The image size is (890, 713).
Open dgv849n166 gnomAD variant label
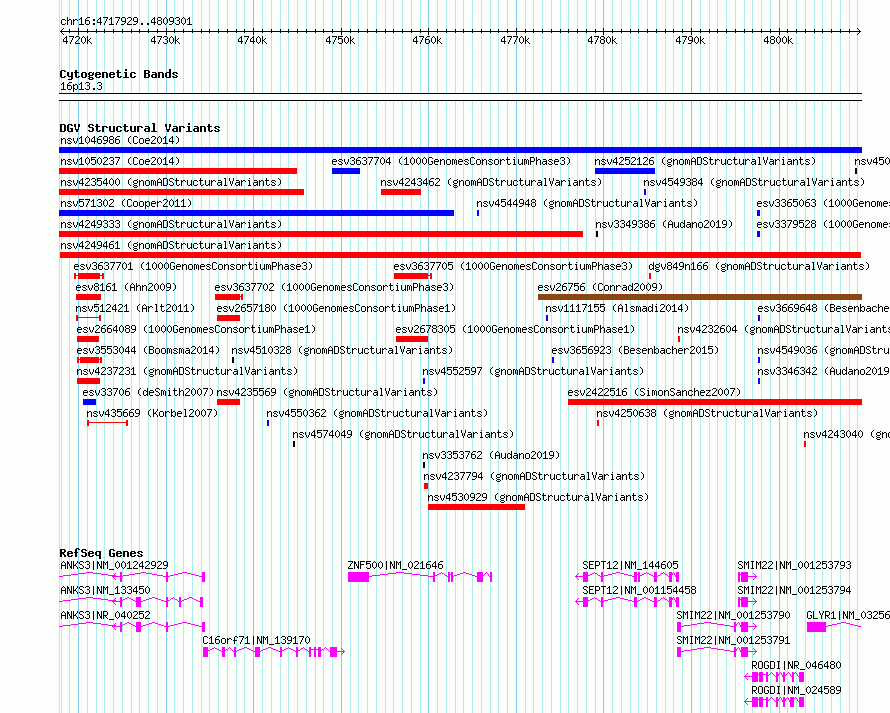click(759, 266)
